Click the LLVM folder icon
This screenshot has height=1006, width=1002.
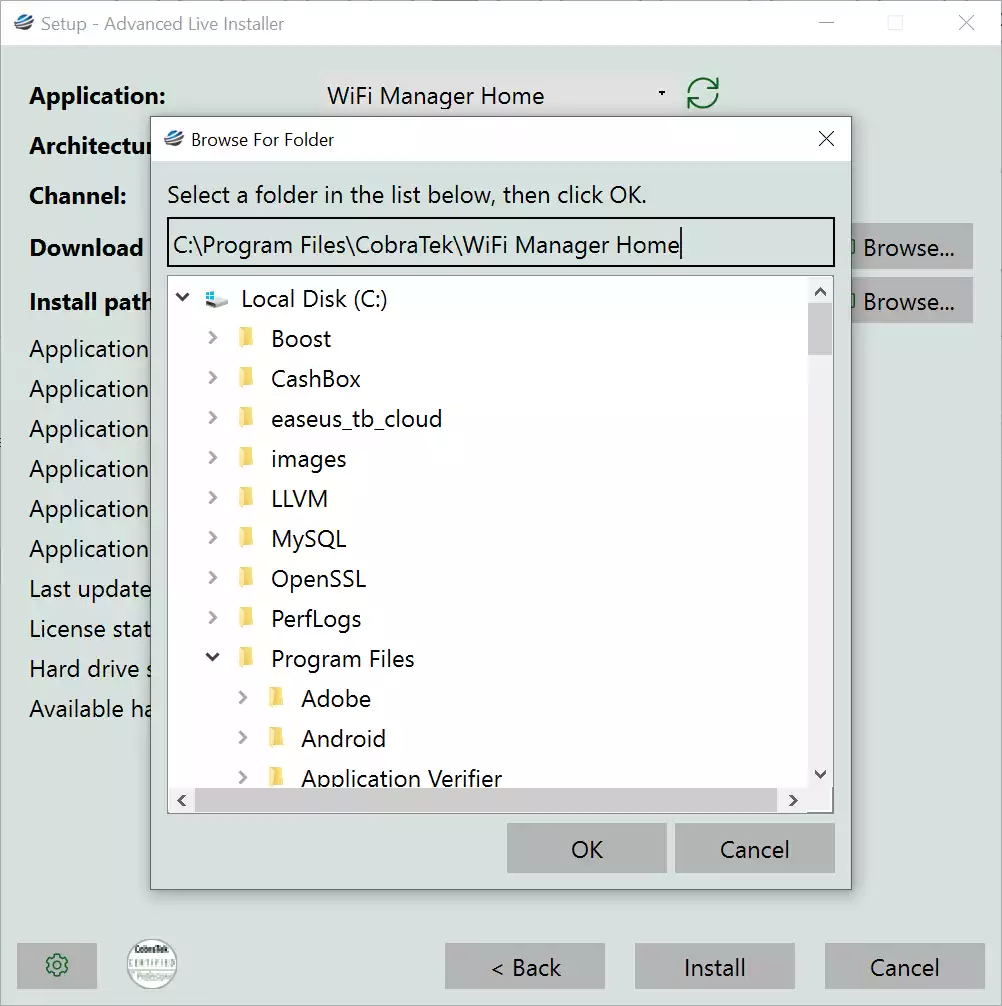(246, 498)
